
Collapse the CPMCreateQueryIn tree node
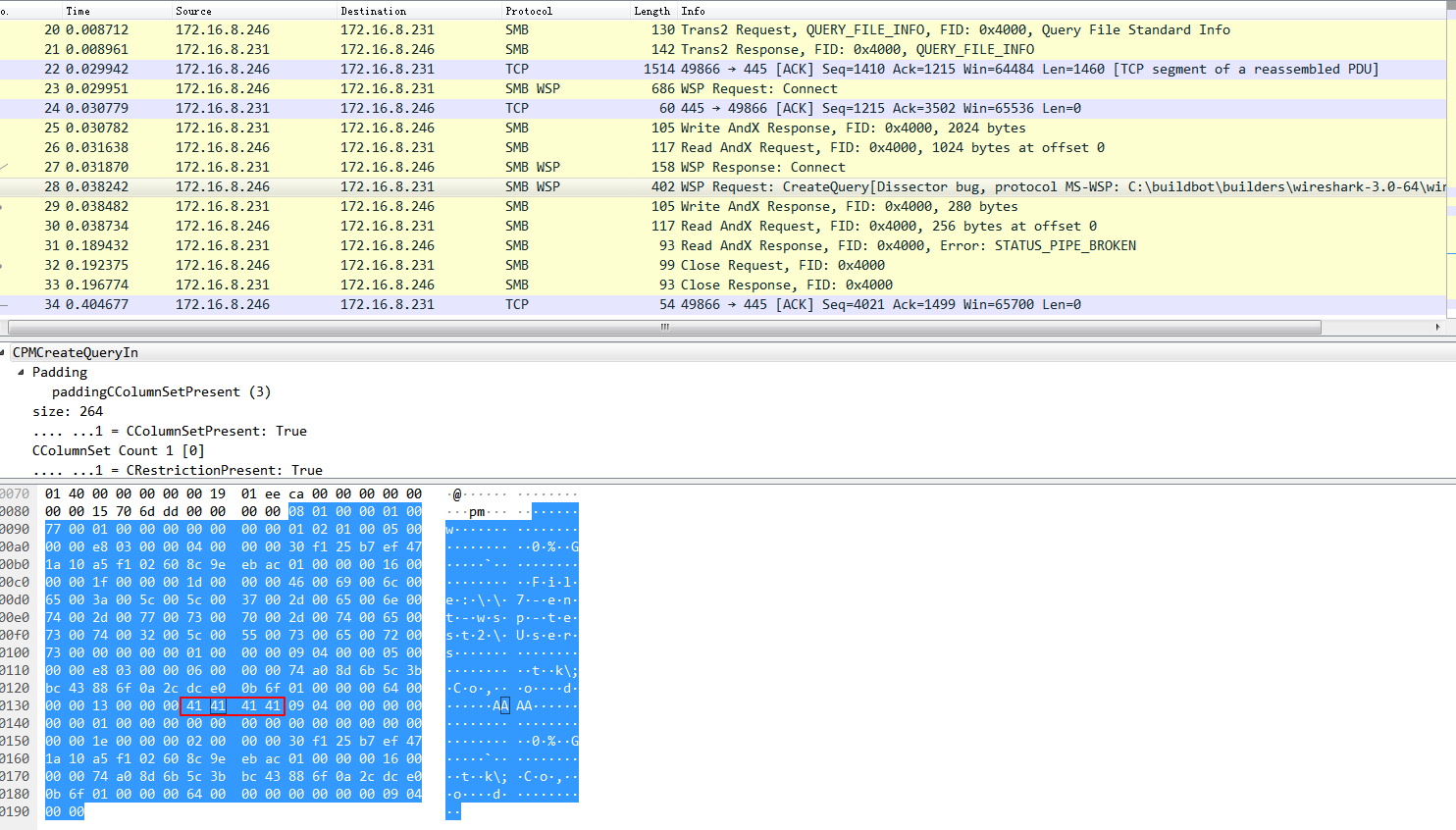point(4,352)
